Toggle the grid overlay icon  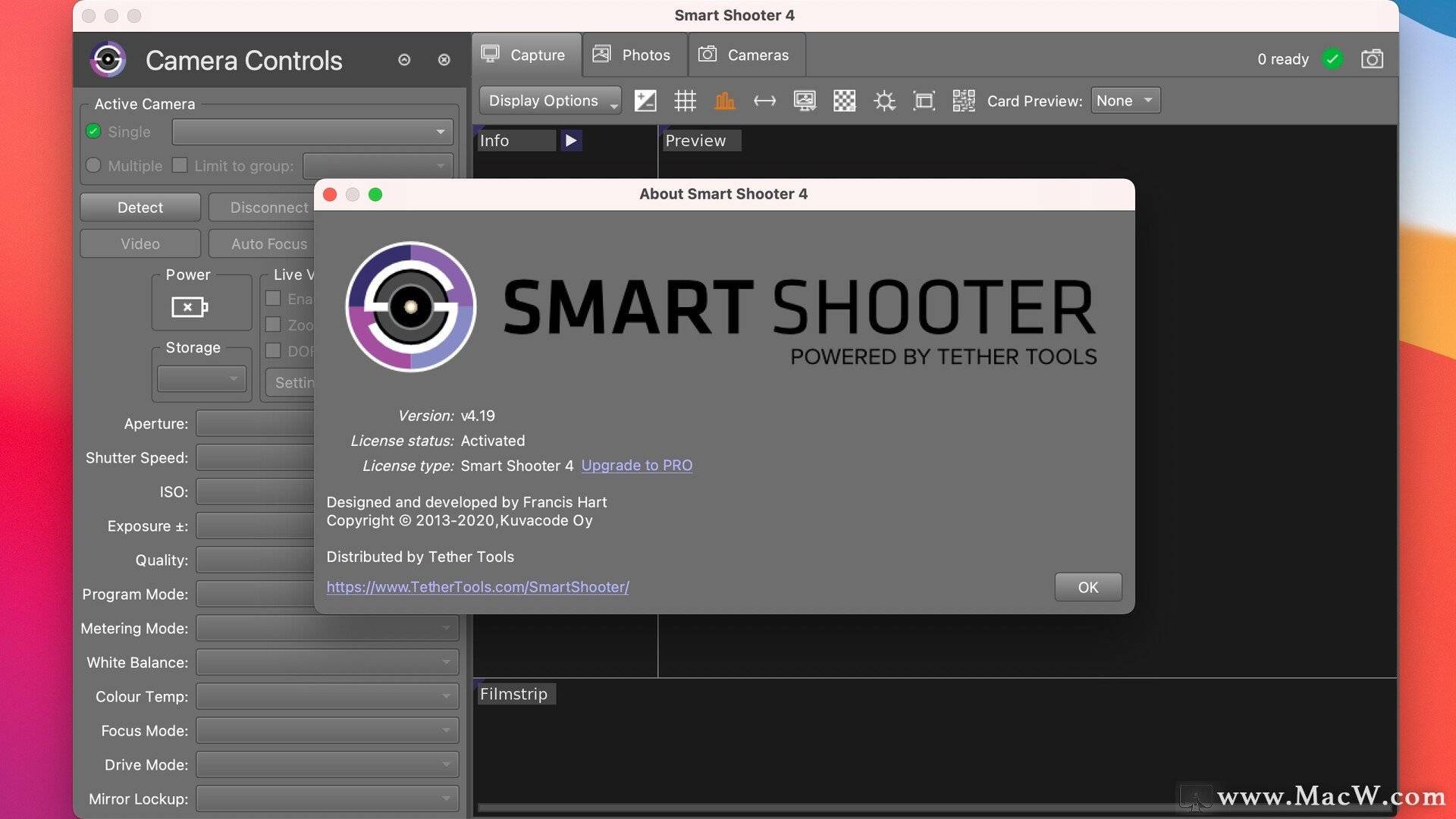tap(685, 101)
